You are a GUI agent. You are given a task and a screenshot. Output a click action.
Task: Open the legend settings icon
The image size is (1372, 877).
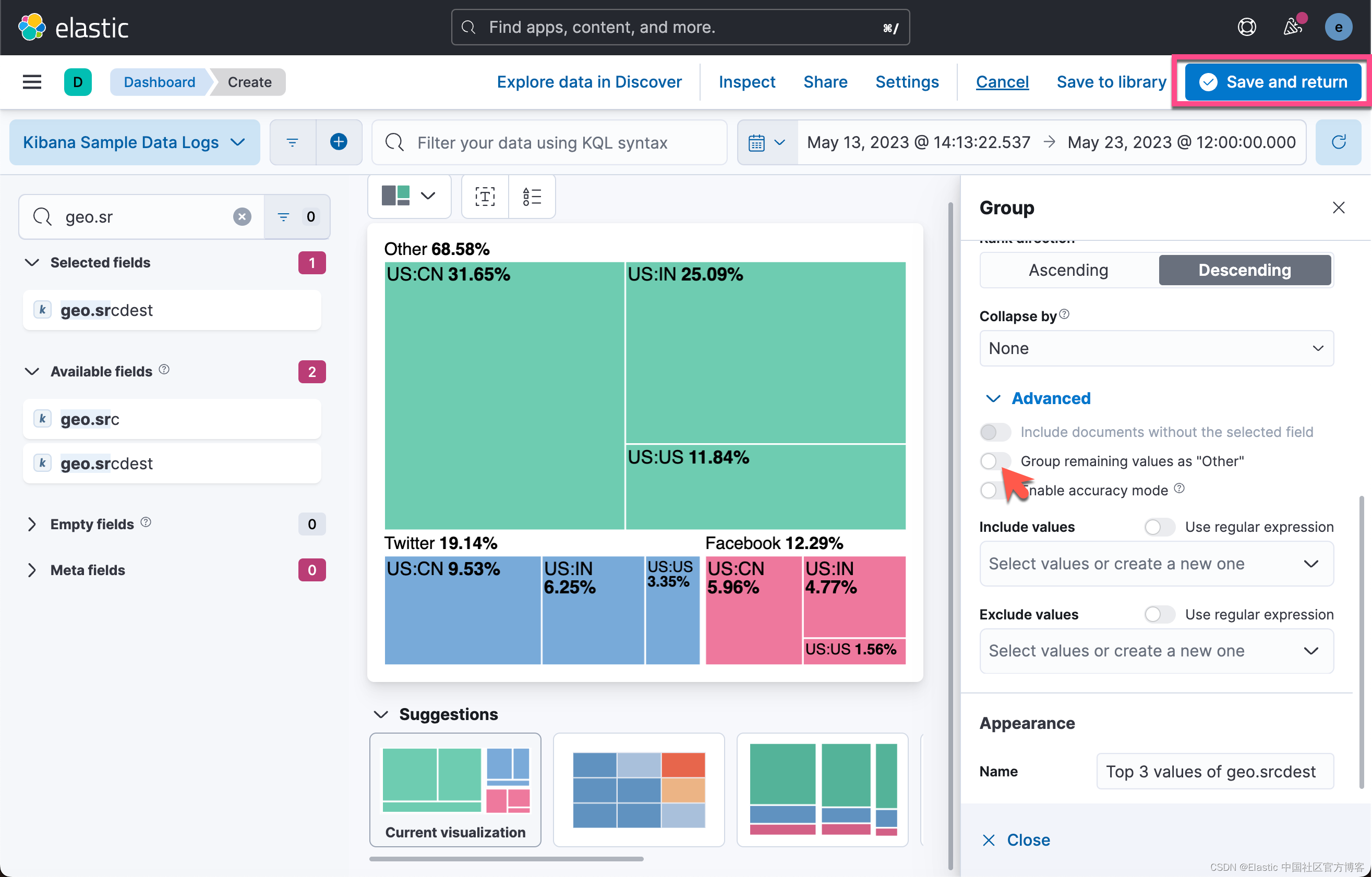tap(532, 197)
